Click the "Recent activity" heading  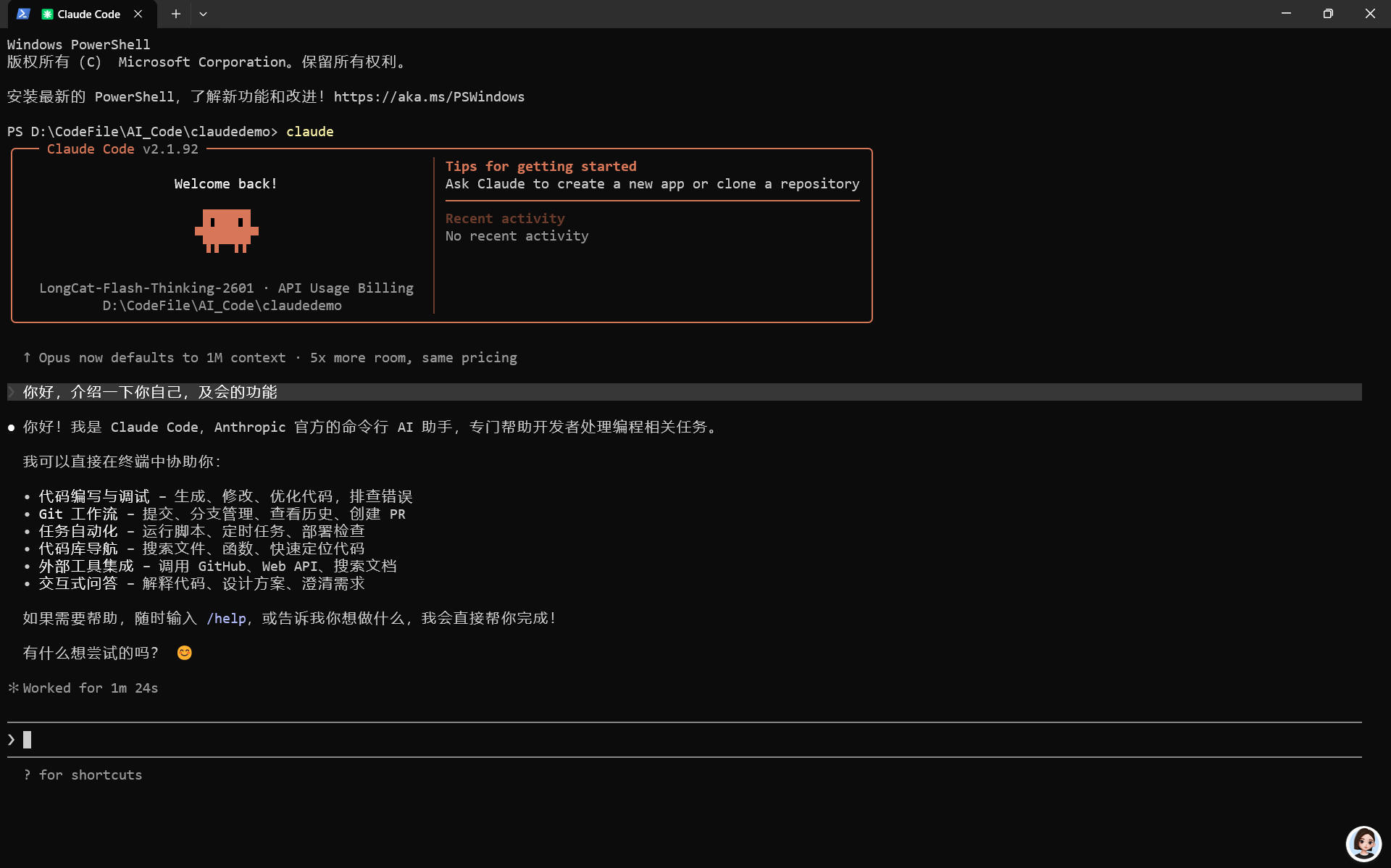click(505, 219)
